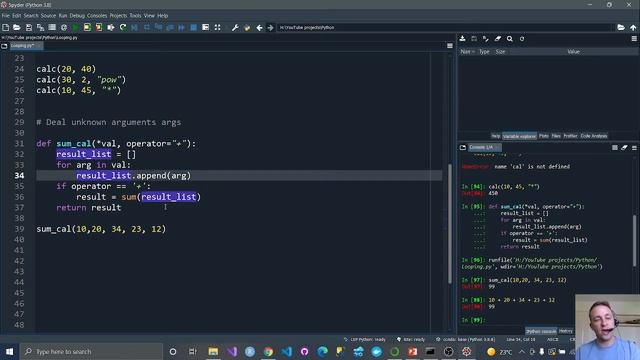Open the Variable explorer options hamburger menu
This screenshot has width=640, height=360.
tap(634, 39)
